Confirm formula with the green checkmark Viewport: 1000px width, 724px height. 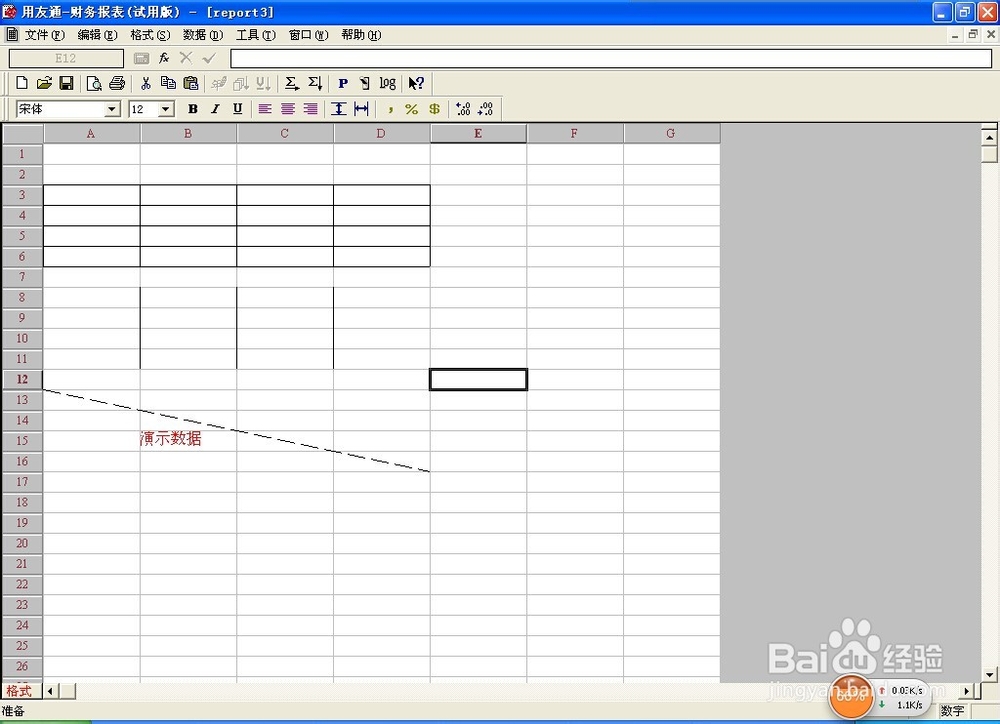tap(208, 58)
